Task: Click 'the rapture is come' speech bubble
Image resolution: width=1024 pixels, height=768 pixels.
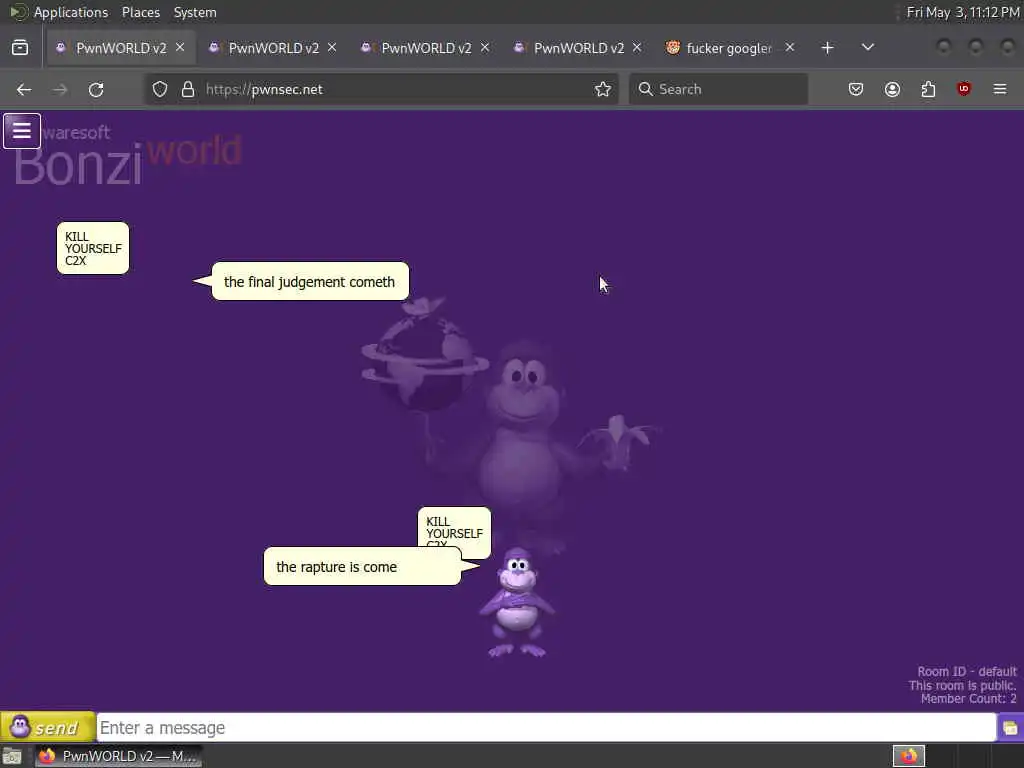Action: click(362, 567)
